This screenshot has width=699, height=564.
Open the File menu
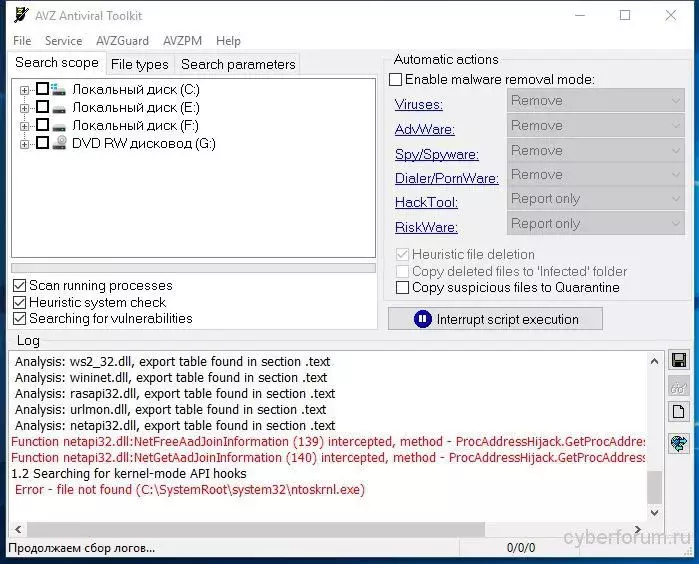pyautogui.click(x=22, y=41)
